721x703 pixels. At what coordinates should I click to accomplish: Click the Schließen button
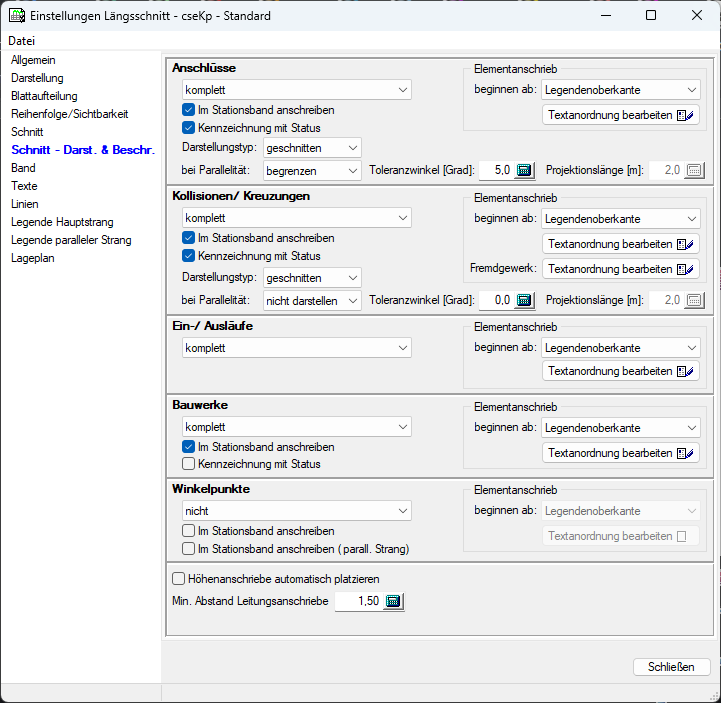(671, 667)
